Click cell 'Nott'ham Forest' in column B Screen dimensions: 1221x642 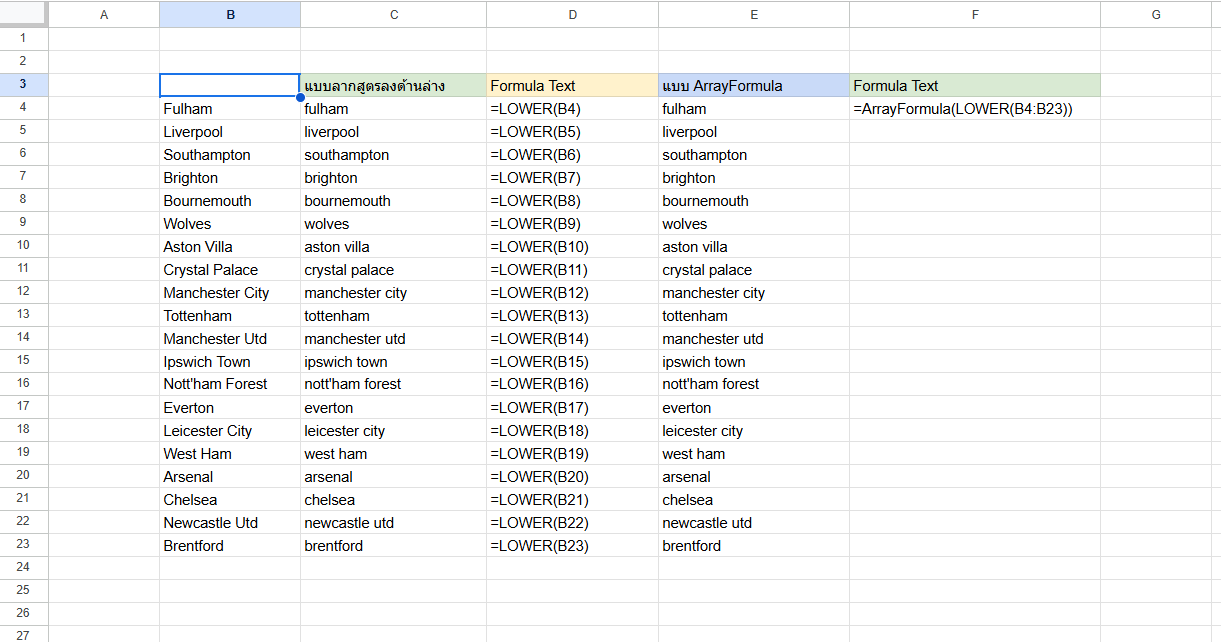tap(230, 383)
